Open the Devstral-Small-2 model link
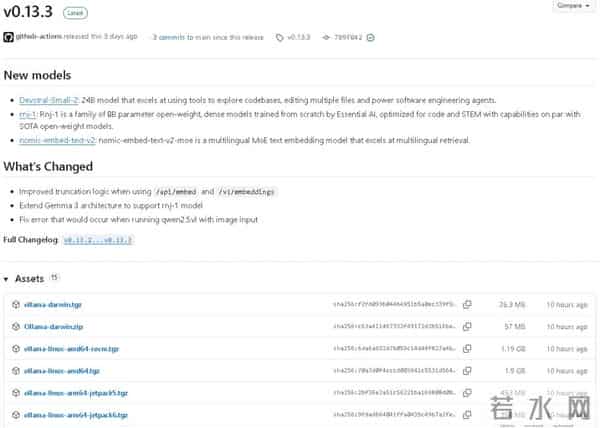This screenshot has height=428, width=600. click(x=49, y=100)
